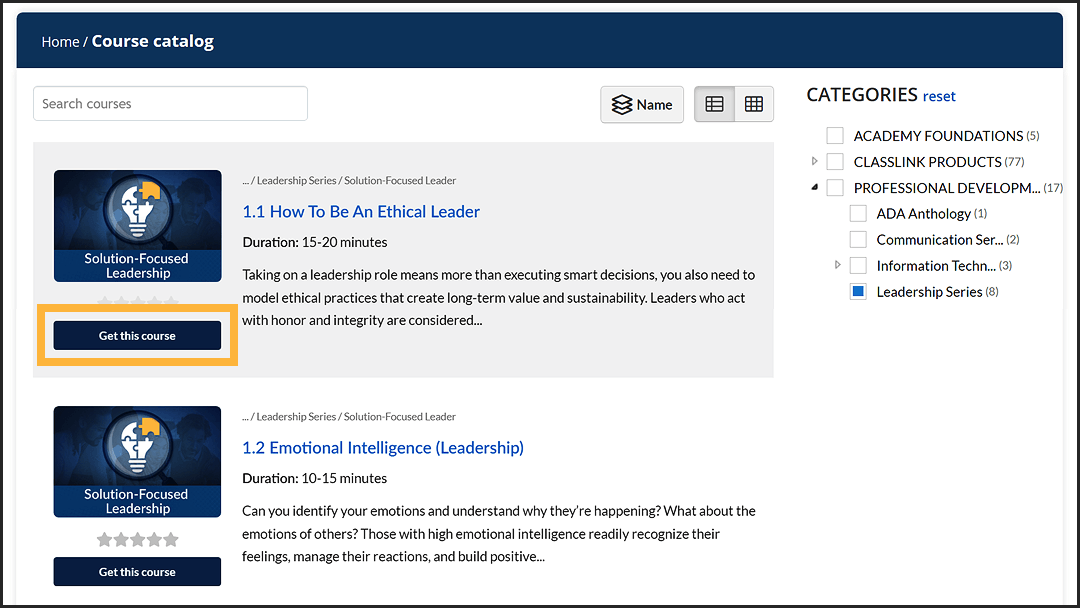Click the Search courses input field
Image resolution: width=1080 pixels, height=608 pixels.
coord(170,103)
